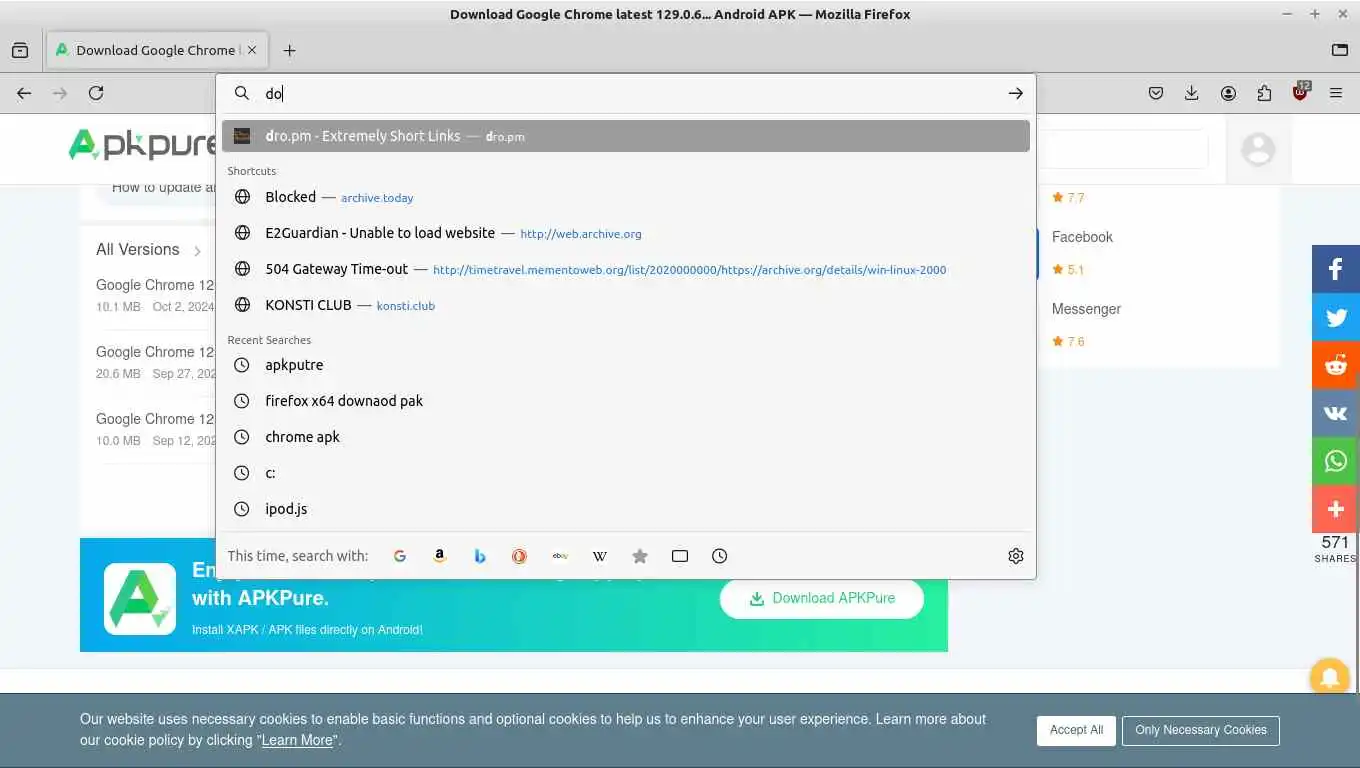Select recent search 'firefox x64 downaod pak'
Screen dimensions: 1360x768
point(626,401)
